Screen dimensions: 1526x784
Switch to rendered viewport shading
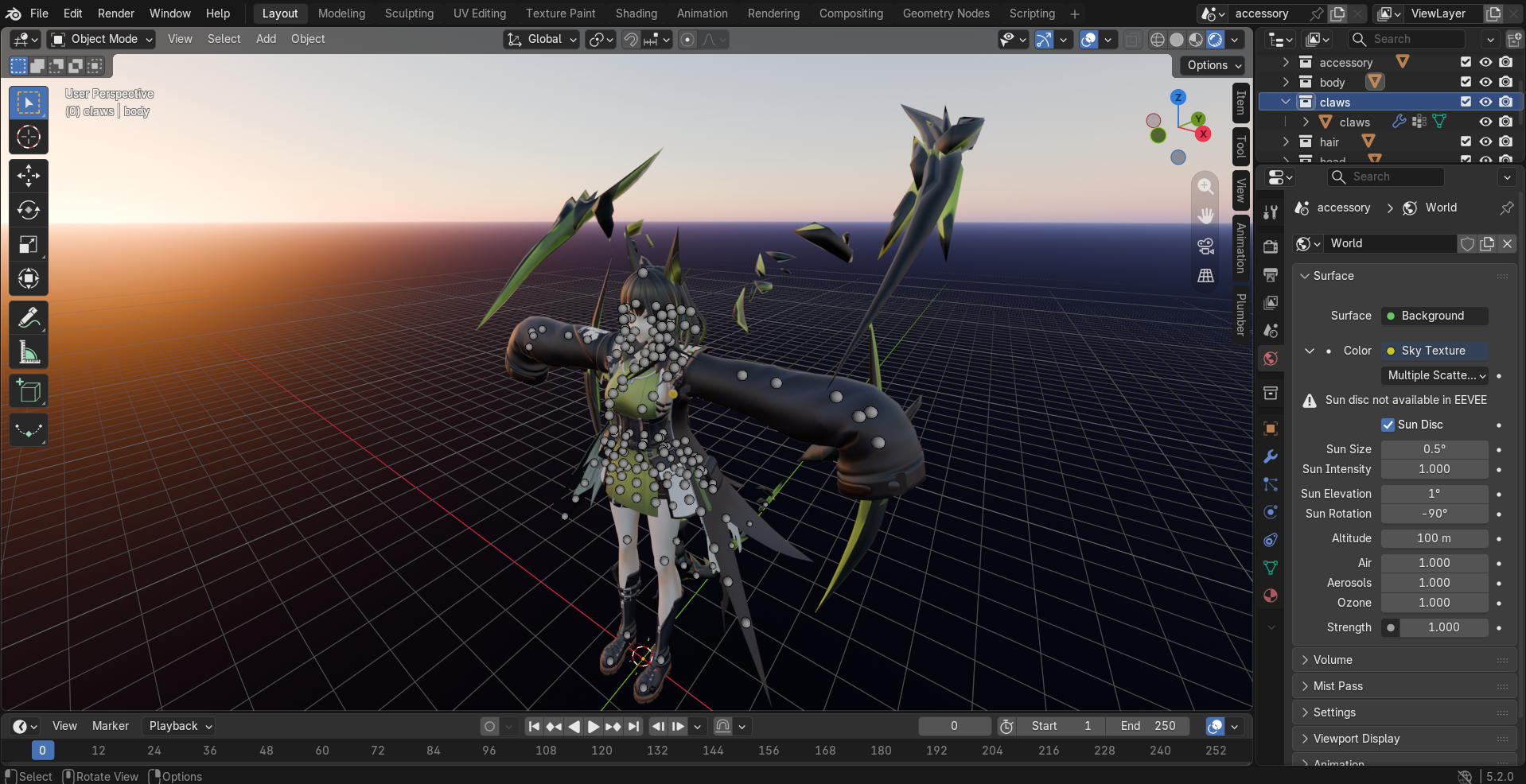point(1215,39)
